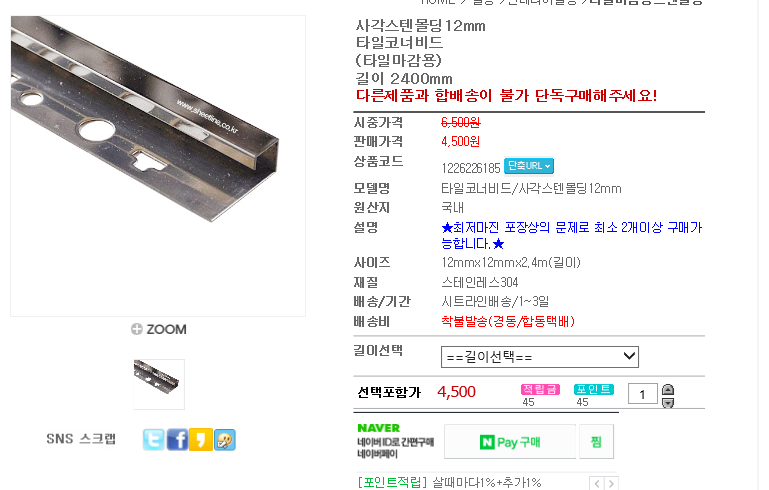Click the 포인트 teal badge
769x490 pixels.
594,389
